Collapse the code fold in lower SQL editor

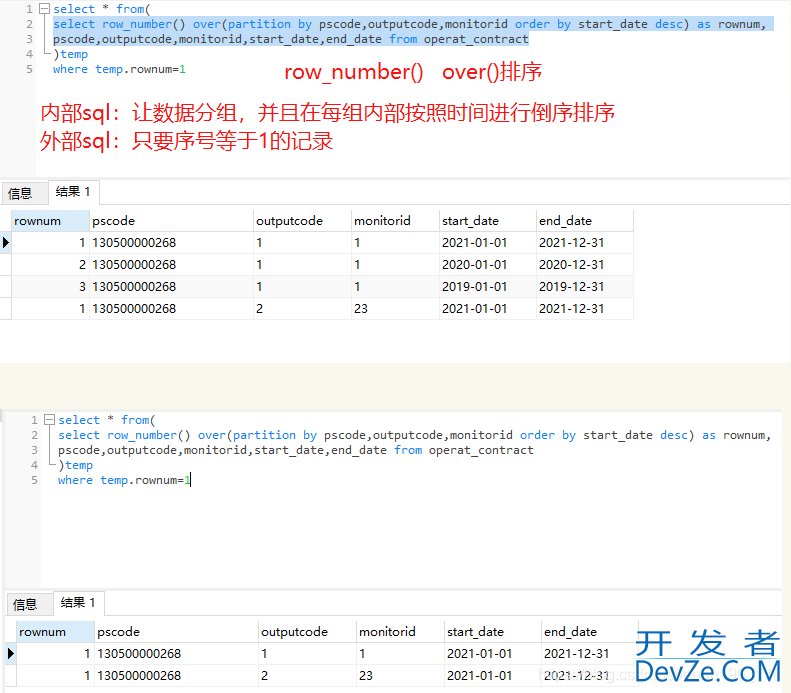click(x=49, y=420)
